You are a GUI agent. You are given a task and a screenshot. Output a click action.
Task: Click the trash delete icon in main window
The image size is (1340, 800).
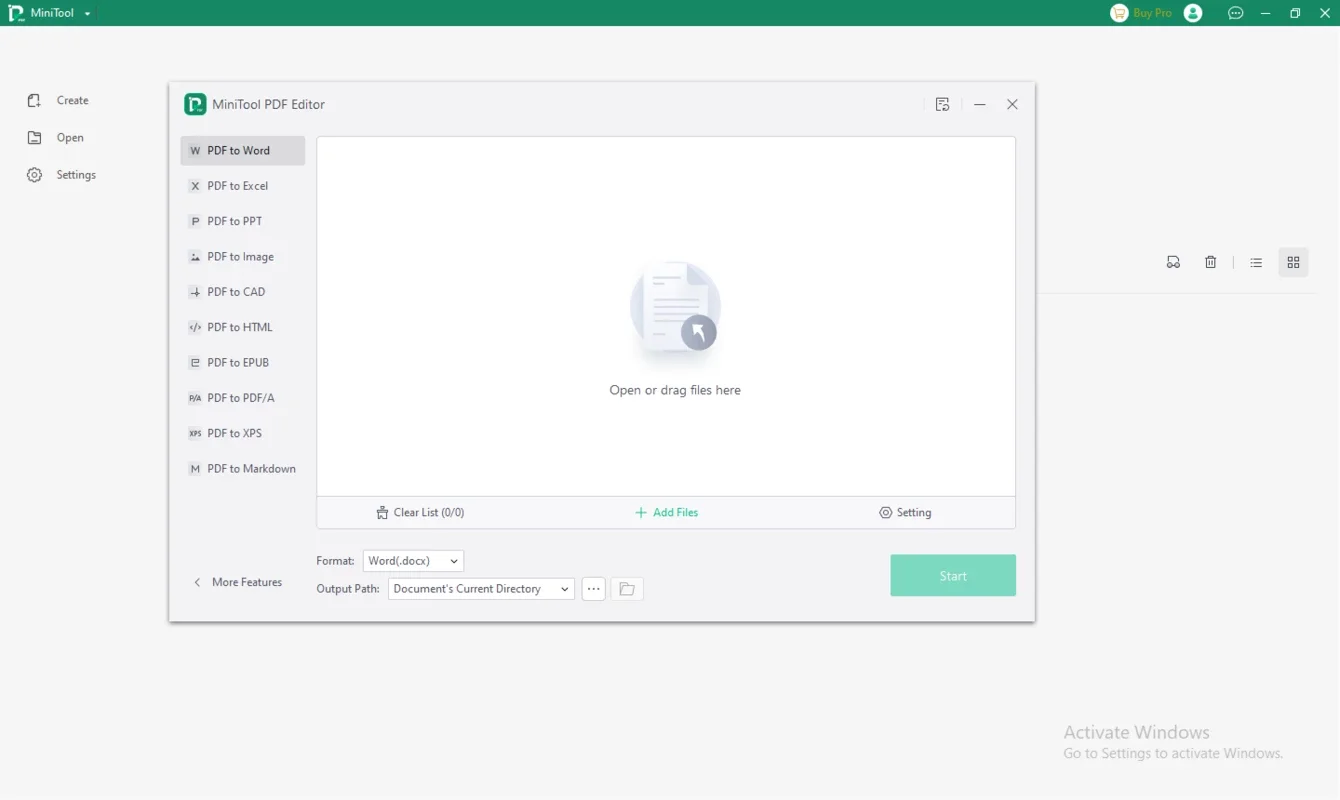point(1210,262)
